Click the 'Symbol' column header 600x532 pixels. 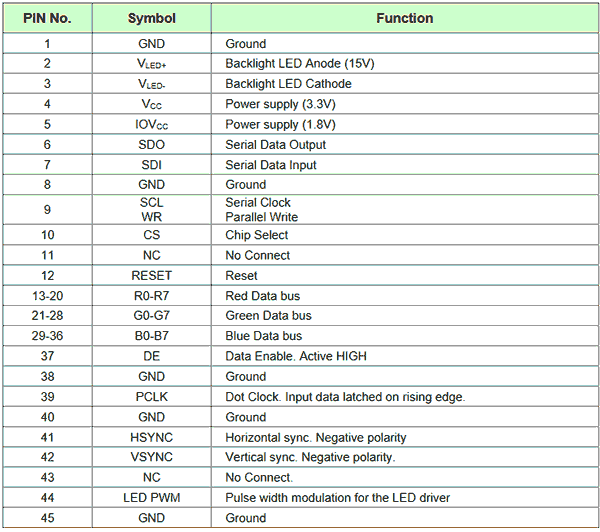pos(152,18)
